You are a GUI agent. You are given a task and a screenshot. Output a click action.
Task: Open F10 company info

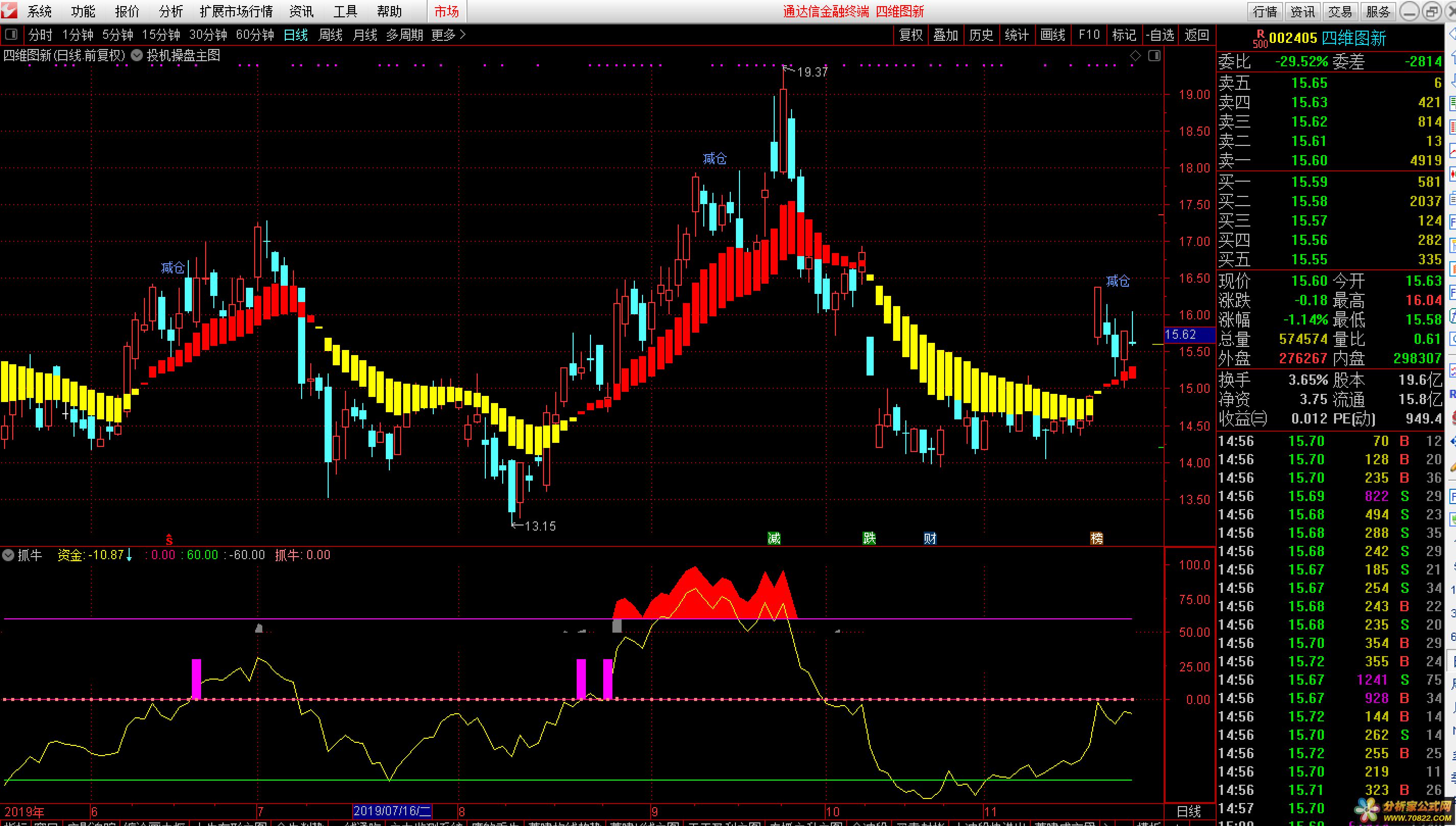[1089, 35]
